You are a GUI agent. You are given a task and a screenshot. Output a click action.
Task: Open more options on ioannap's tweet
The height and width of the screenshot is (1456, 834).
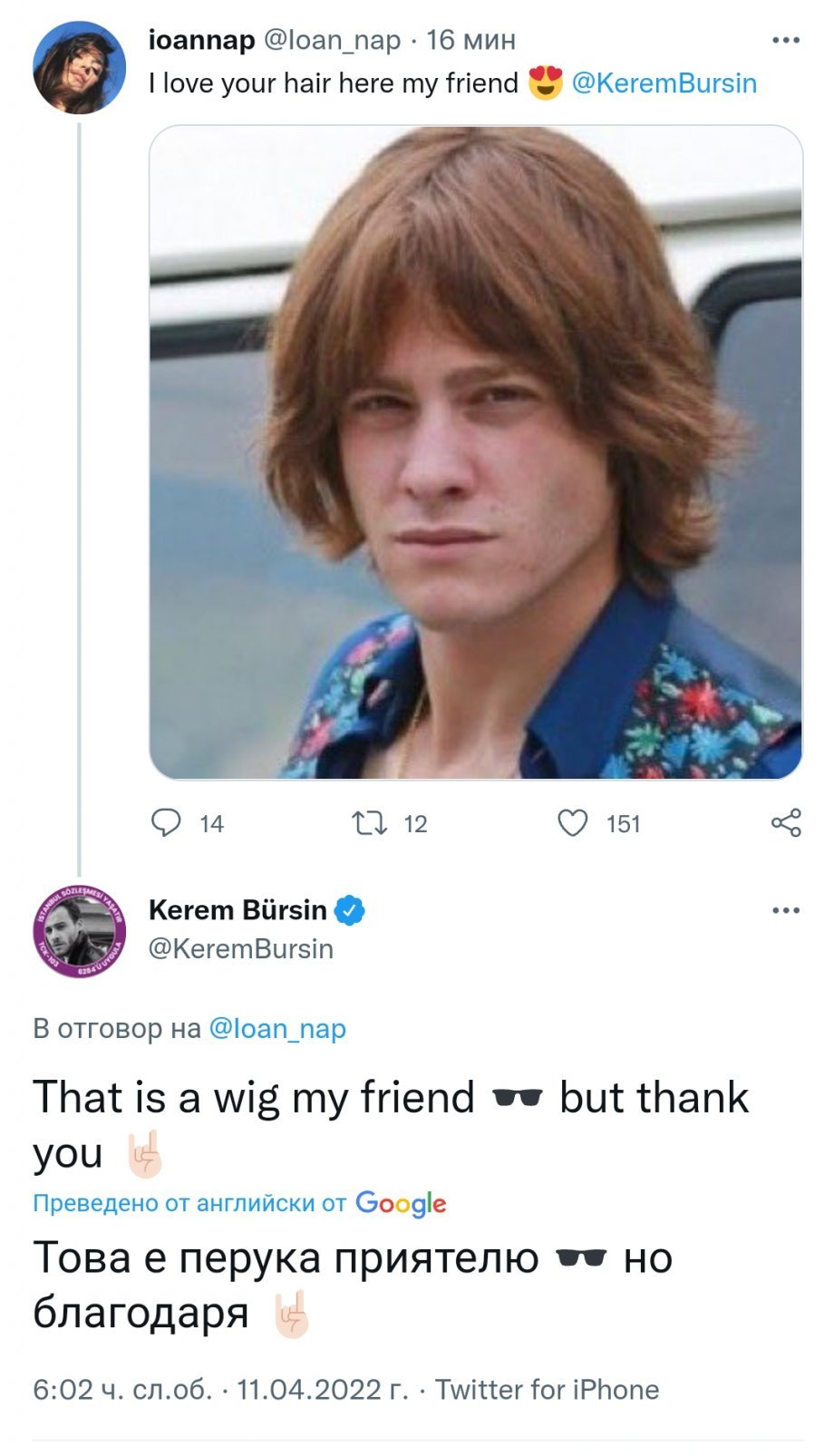[785, 40]
